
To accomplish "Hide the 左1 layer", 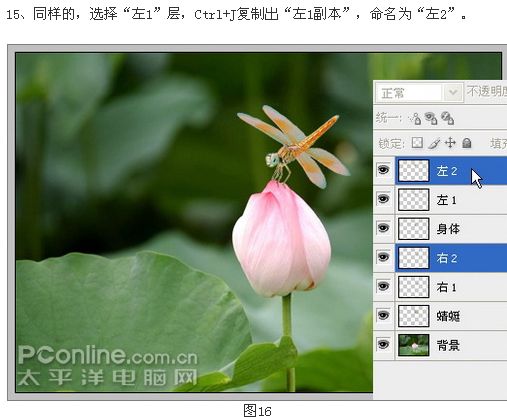I will click(x=383, y=199).
